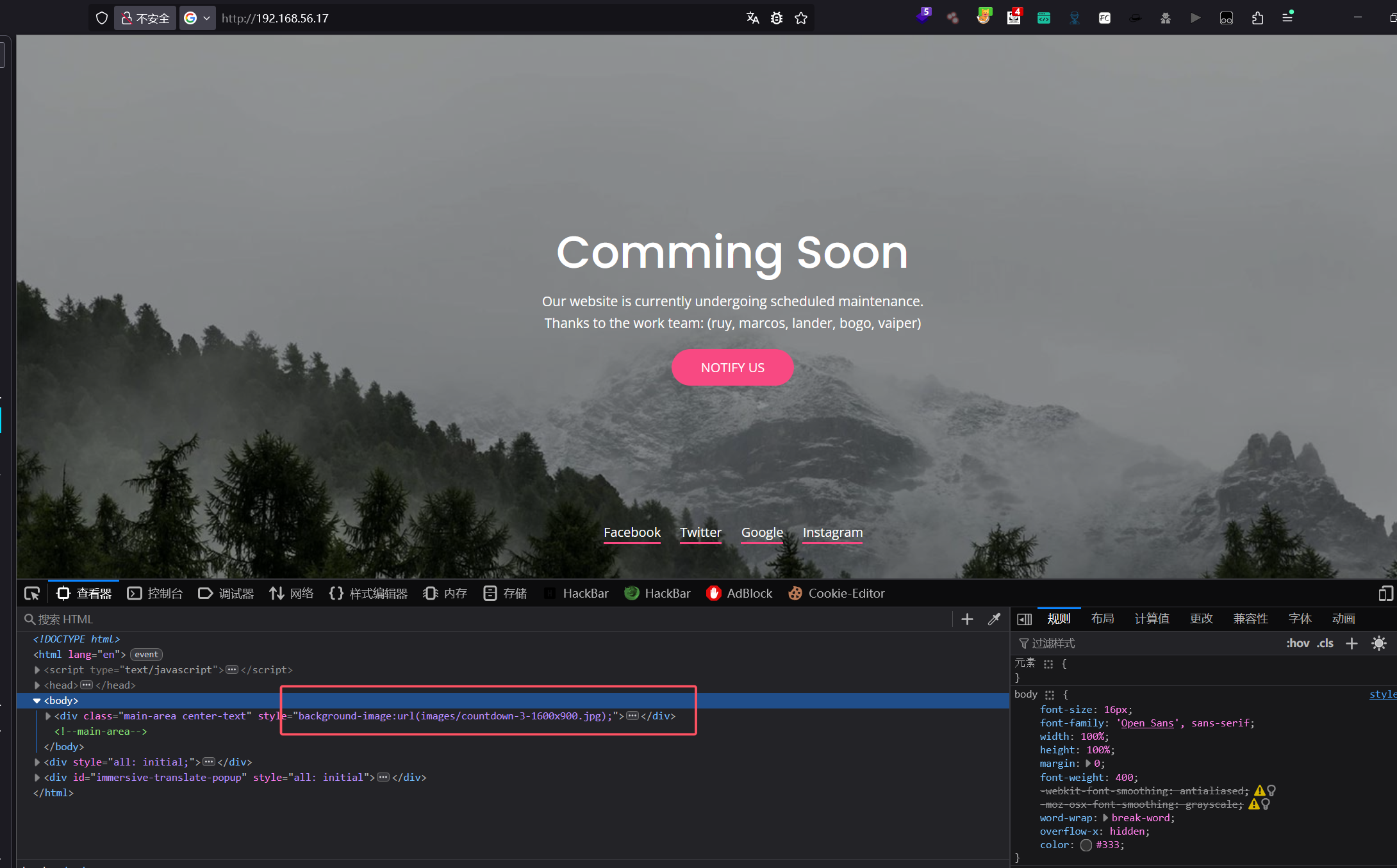The image size is (1397, 868).
Task: Click the gray play-arrow extension icon
Action: (x=1196, y=18)
